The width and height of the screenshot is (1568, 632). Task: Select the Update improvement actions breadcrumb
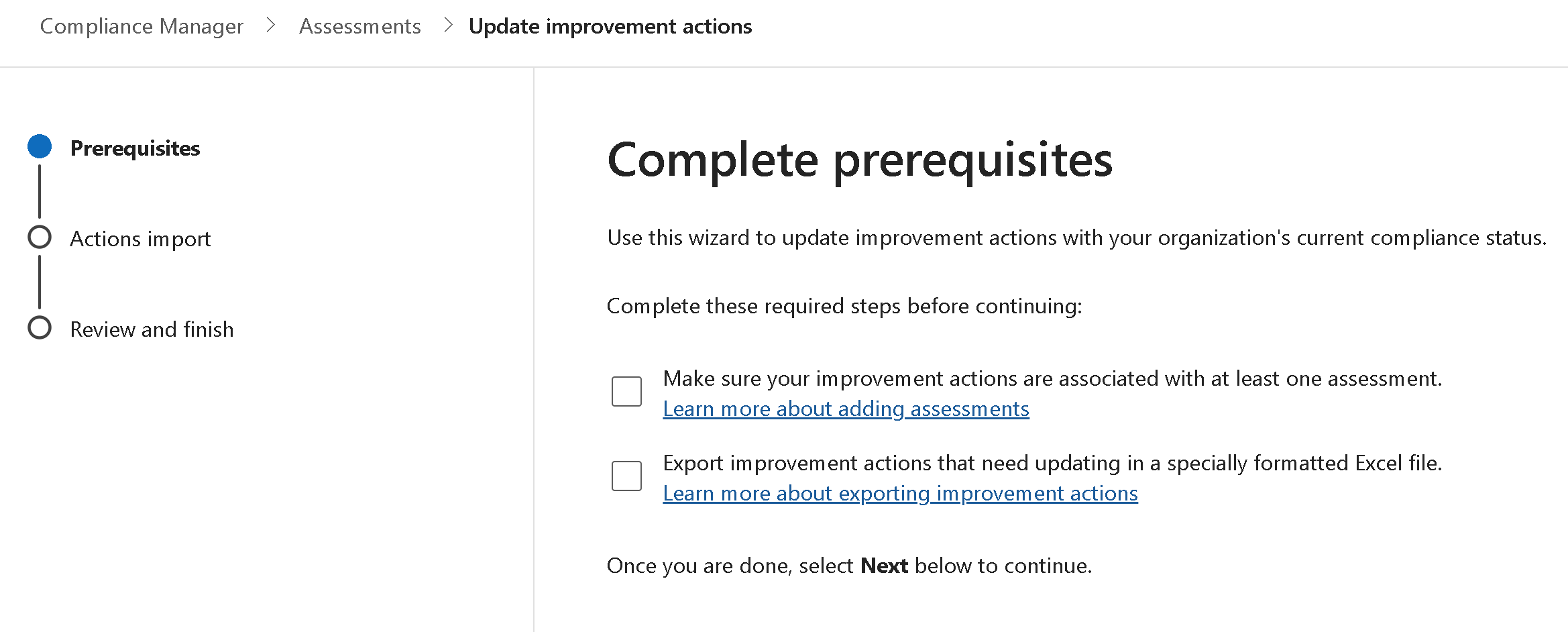click(x=610, y=26)
